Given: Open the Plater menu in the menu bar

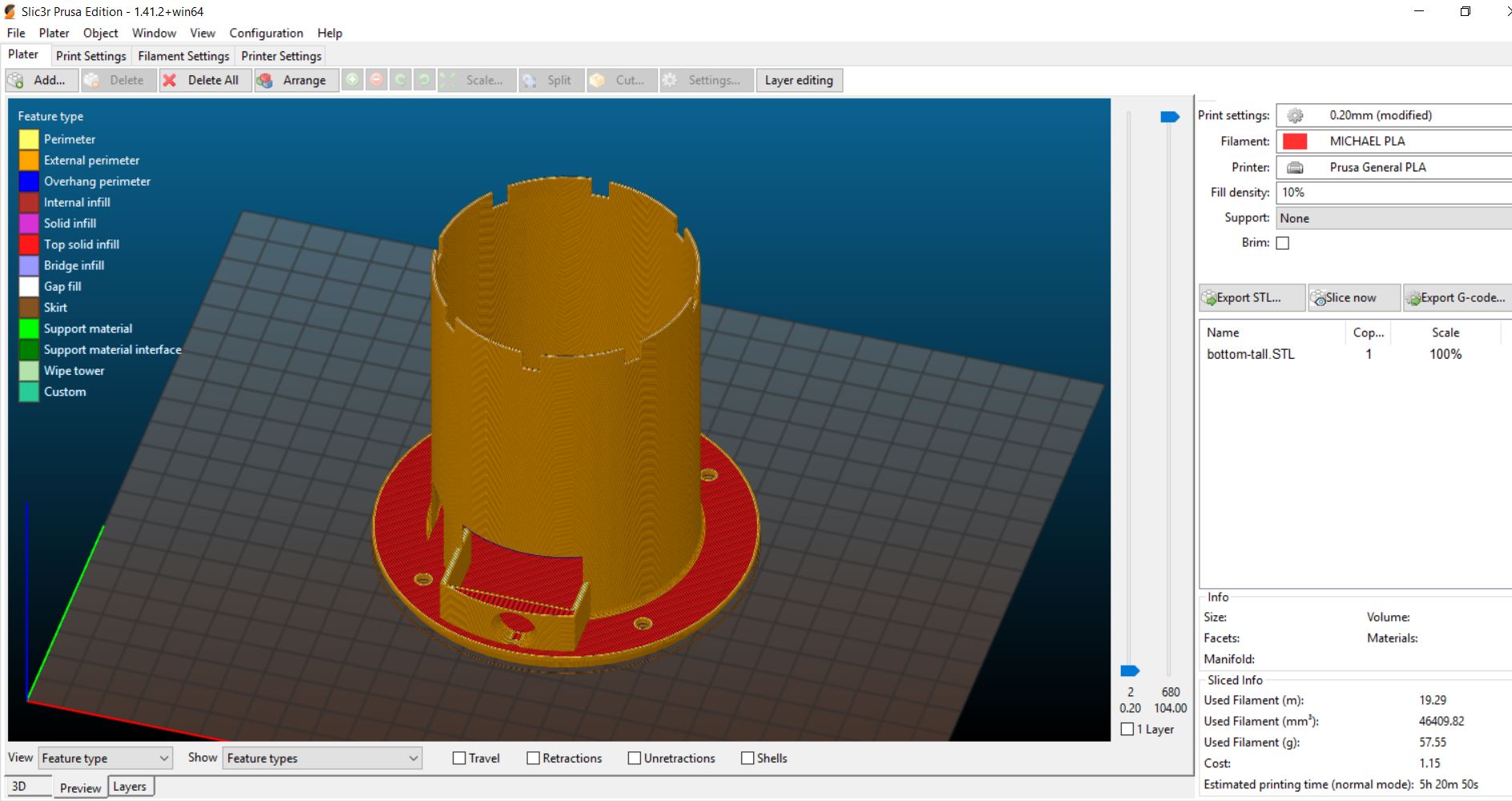Looking at the screenshot, I should pyautogui.click(x=54, y=33).
